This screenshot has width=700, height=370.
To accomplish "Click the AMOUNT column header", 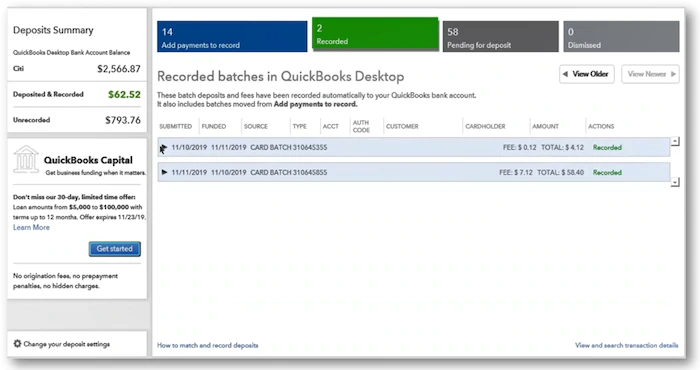I will tap(545, 126).
